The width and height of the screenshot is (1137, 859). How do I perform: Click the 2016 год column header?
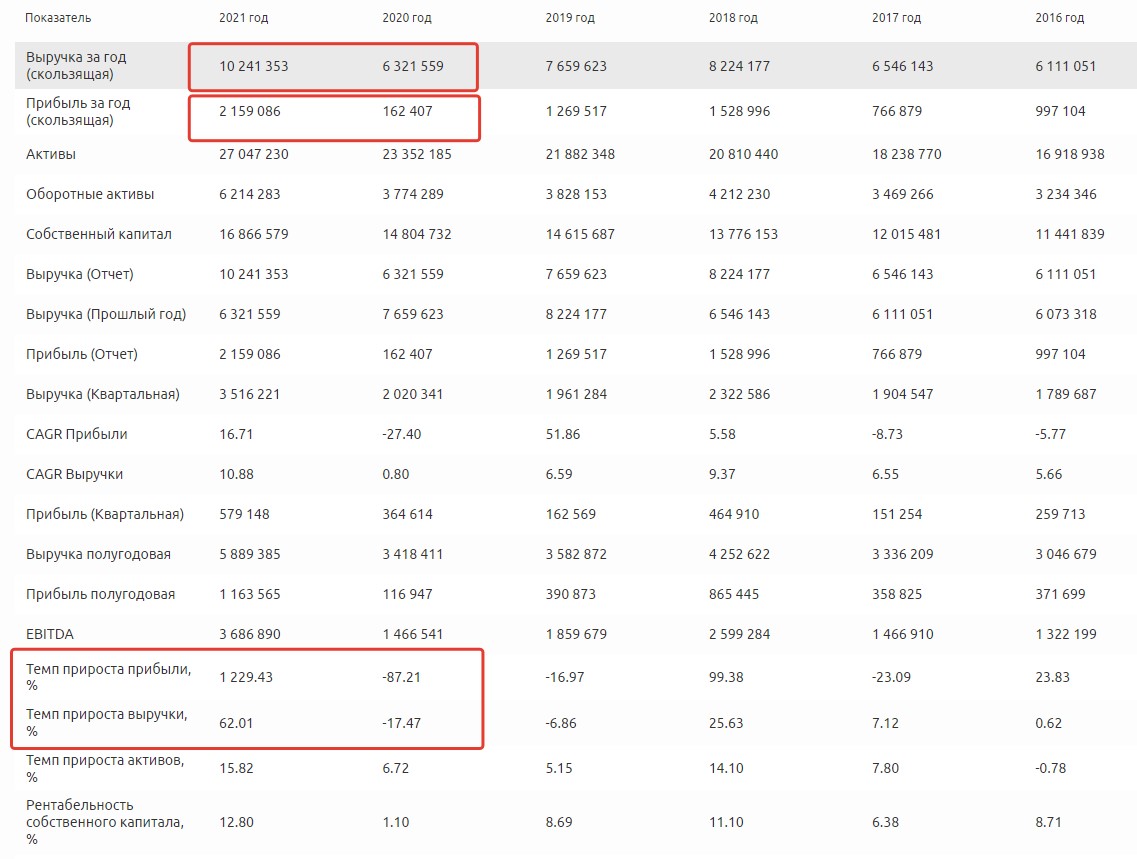pyautogui.click(x=1059, y=18)
